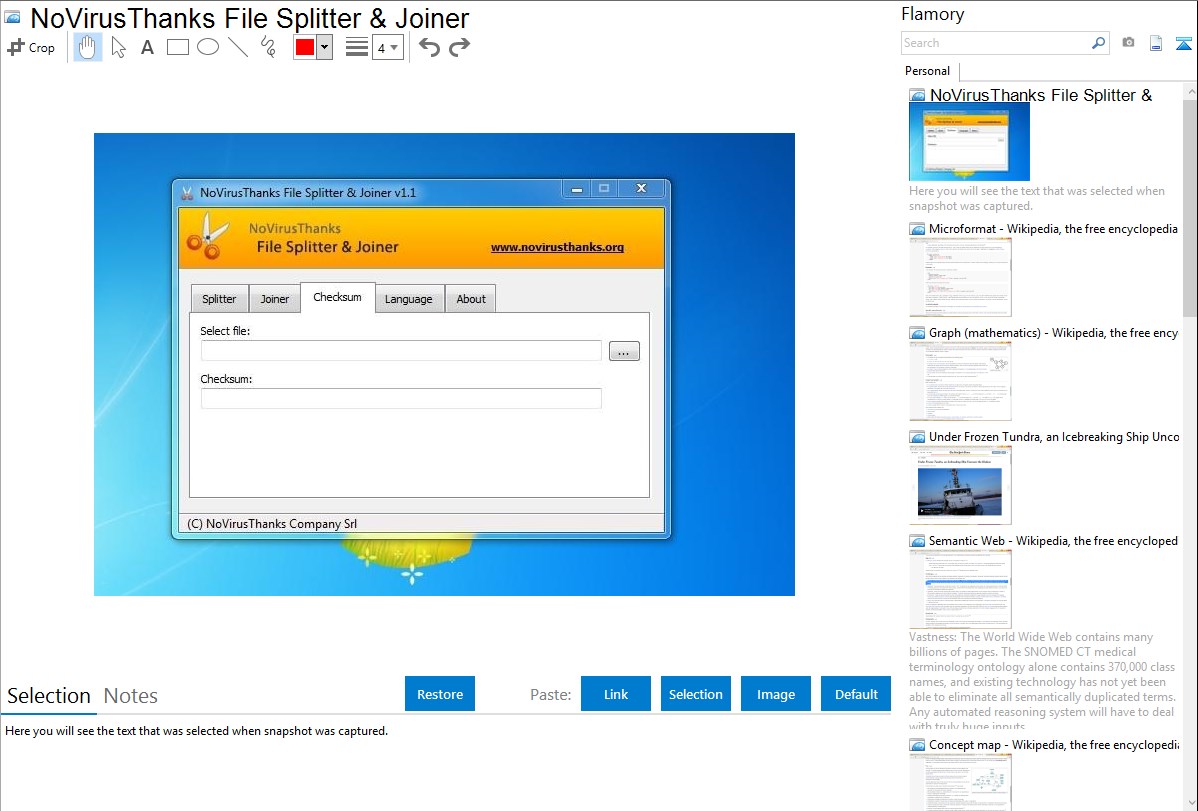The width and height of the screenshot is (1198, 811).
Task: Click the red color swatch
Action: pos(305,47)
